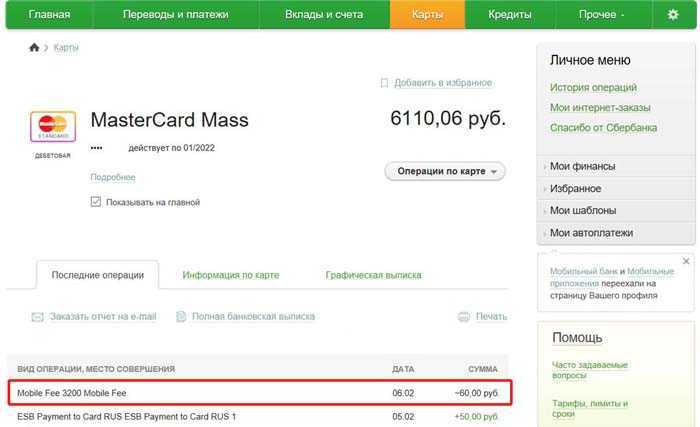This screenshot has width=700, height=427.
Task: Expand Мои шаблоны section
Action: [x=616, y=210]
